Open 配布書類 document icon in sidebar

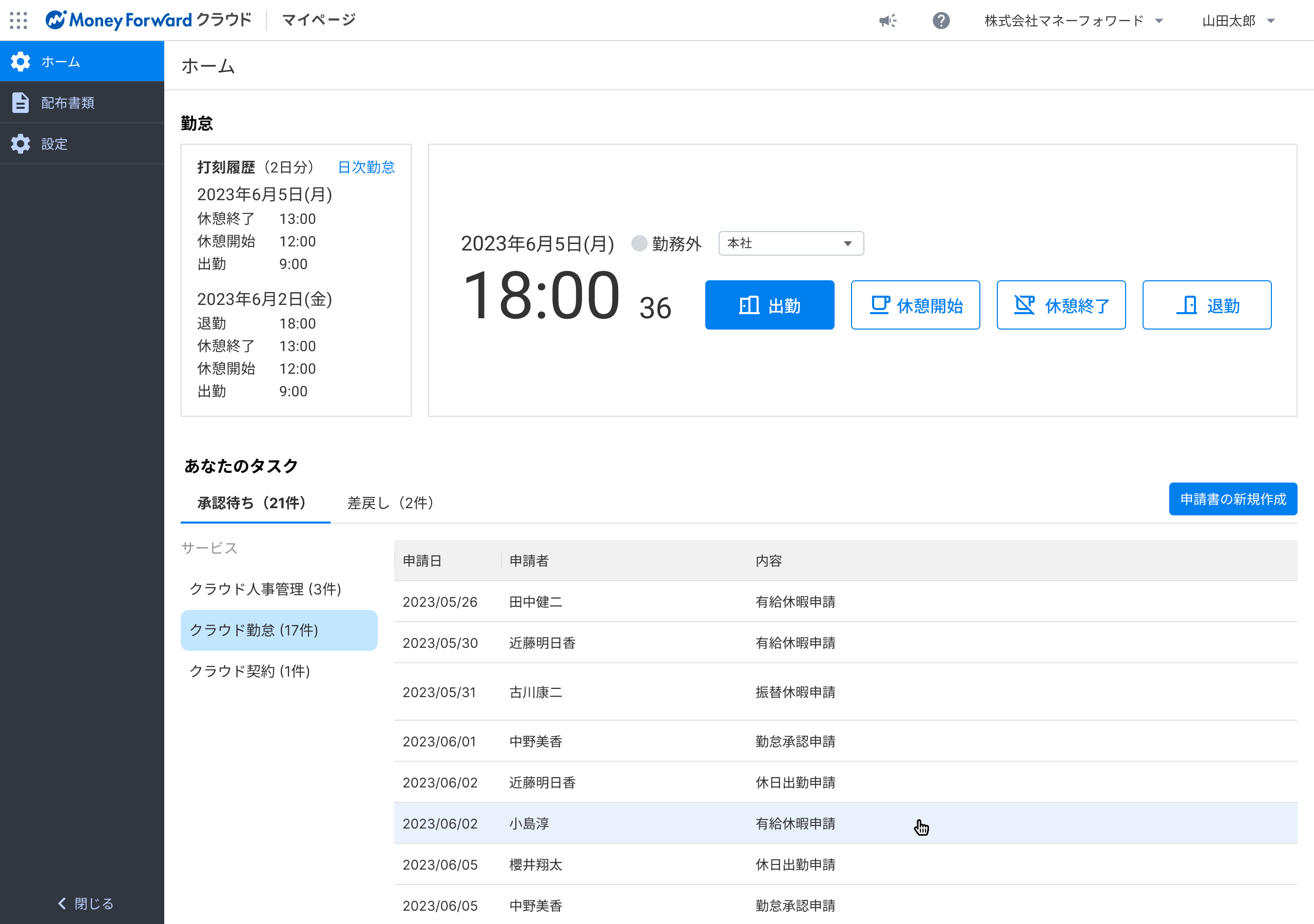21,103
